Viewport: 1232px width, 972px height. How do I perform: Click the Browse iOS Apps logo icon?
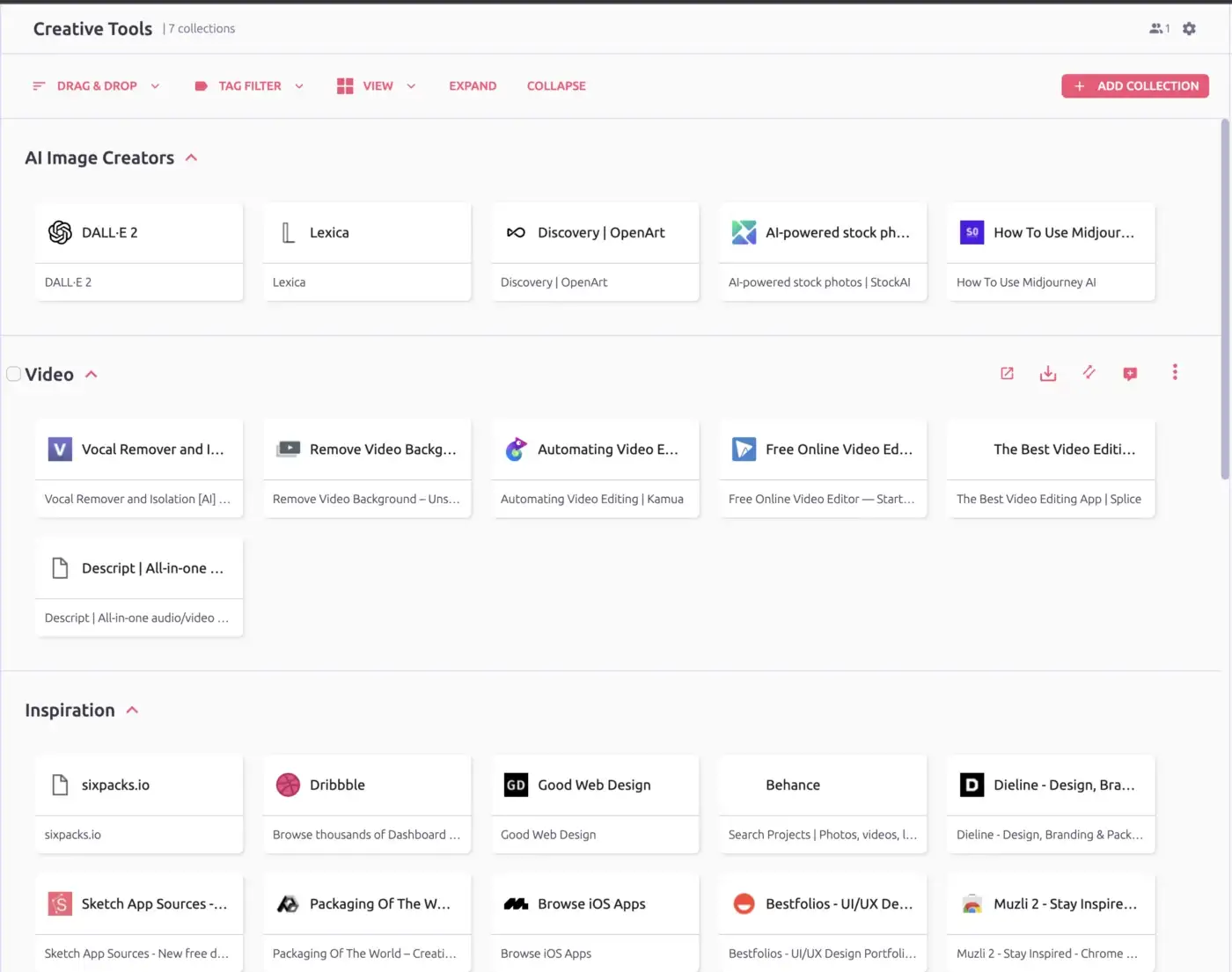click(516, 903)
